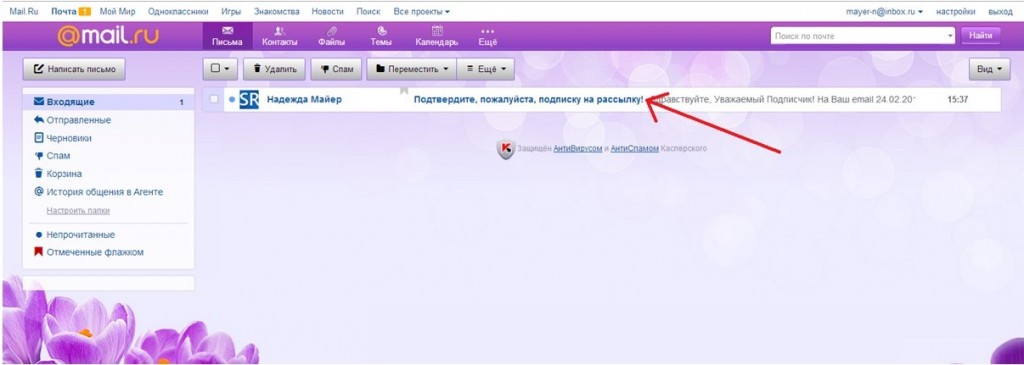The height and width of the screenshot is (365, 1024).
Task: Open the Письма envelope icon
Action: (x=227, y=31)
